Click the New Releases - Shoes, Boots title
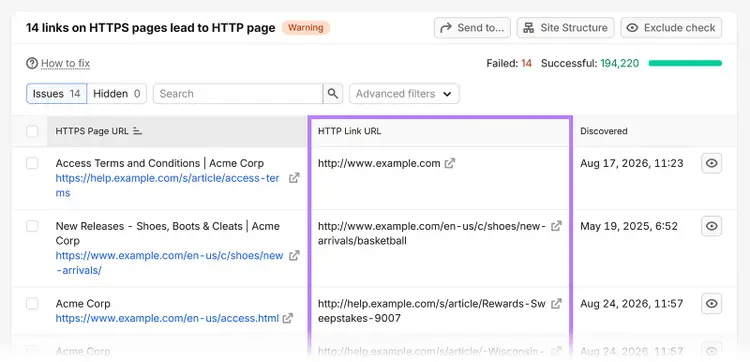 (x=167, y=233)
